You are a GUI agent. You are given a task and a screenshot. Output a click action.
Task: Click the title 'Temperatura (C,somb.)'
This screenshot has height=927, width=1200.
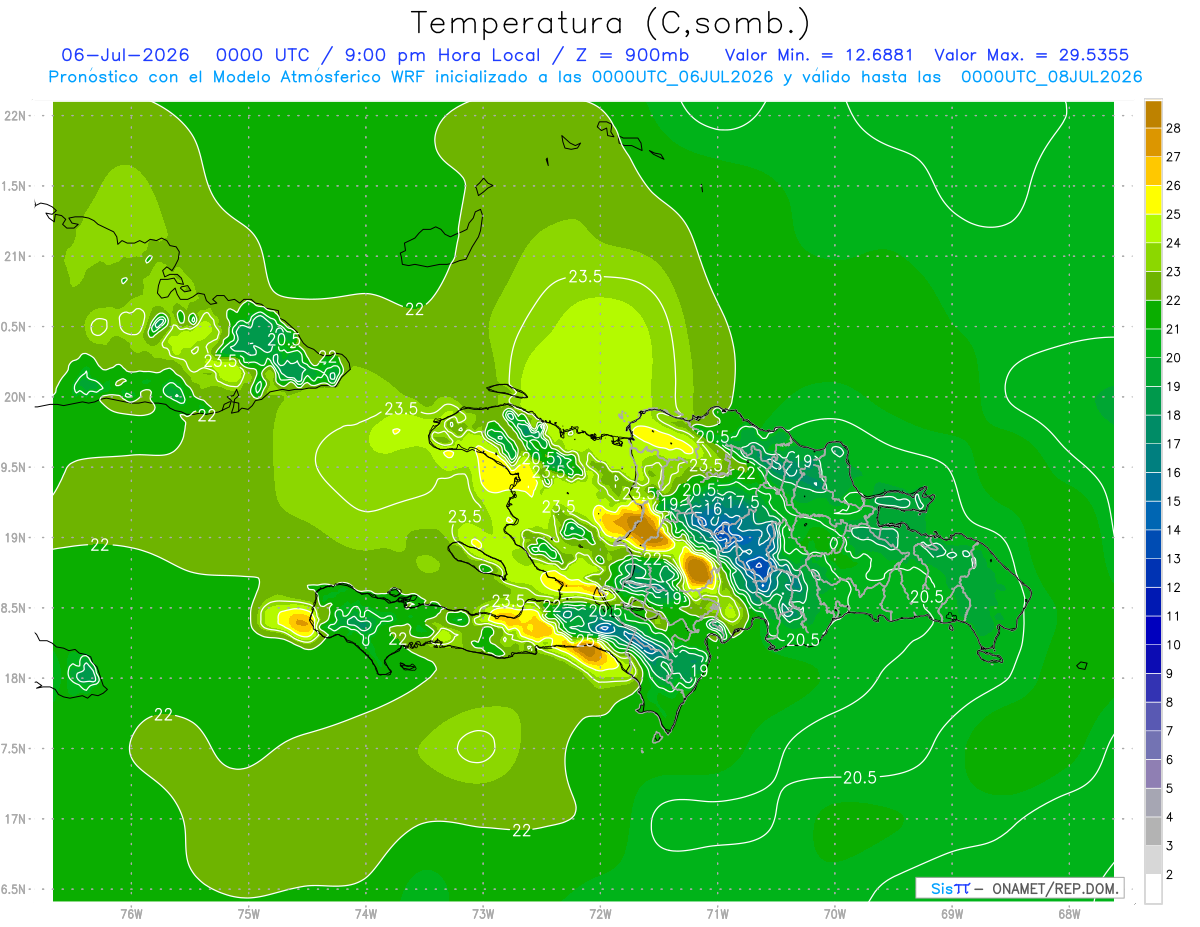click(611, 23)
